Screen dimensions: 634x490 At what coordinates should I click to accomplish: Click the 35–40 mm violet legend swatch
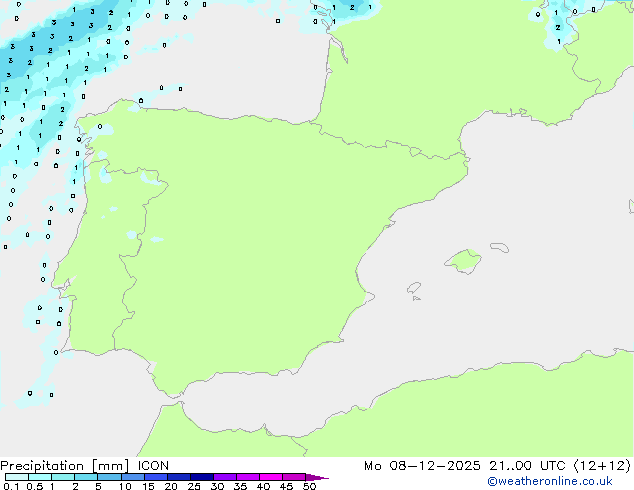tap(247, 477)
